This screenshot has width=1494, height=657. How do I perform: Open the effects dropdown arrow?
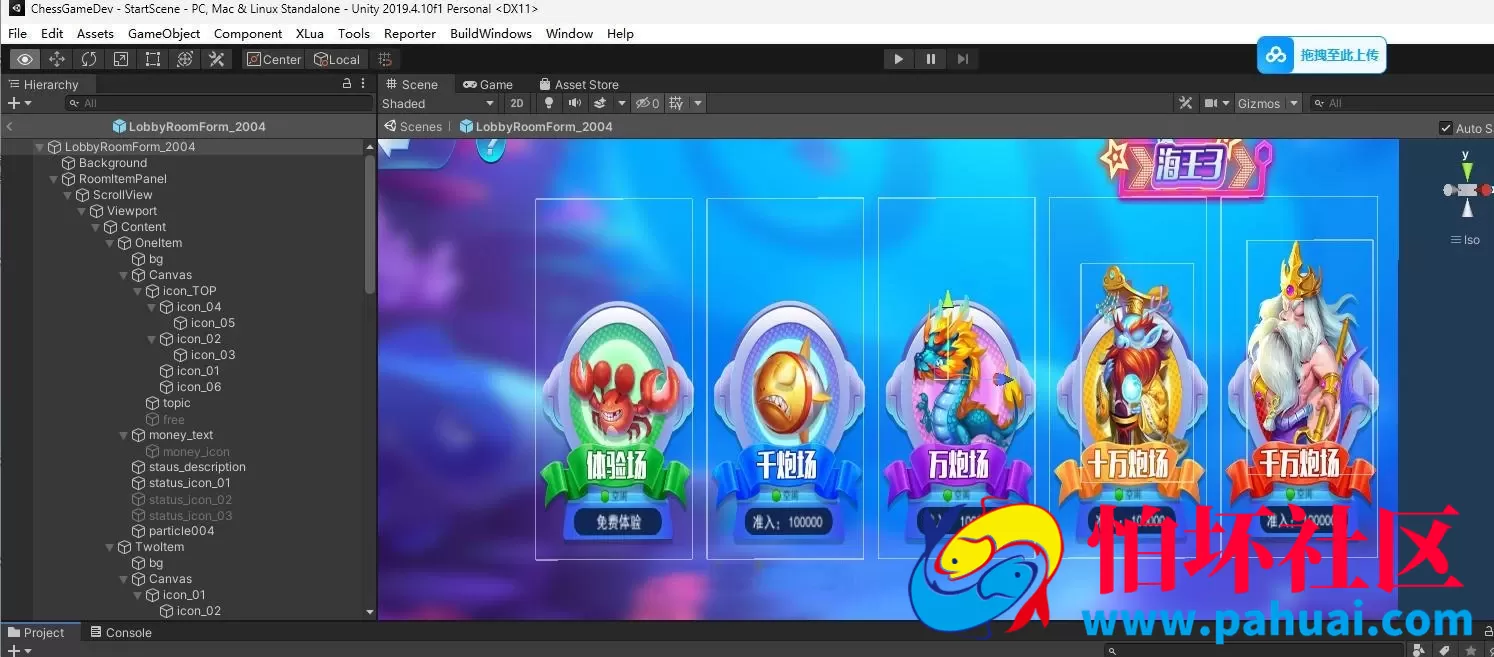coord(622,103)
